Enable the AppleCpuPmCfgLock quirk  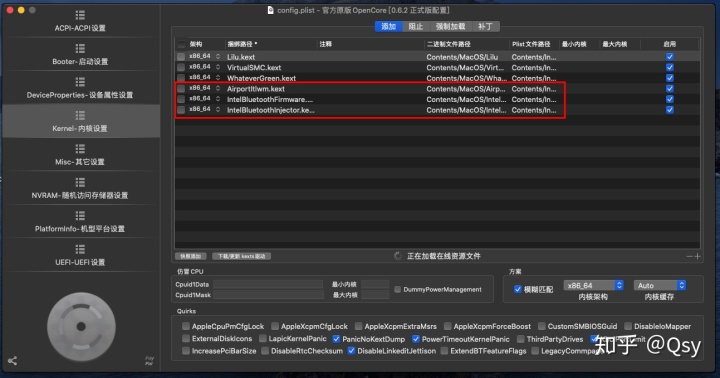(x=186, y=326)
